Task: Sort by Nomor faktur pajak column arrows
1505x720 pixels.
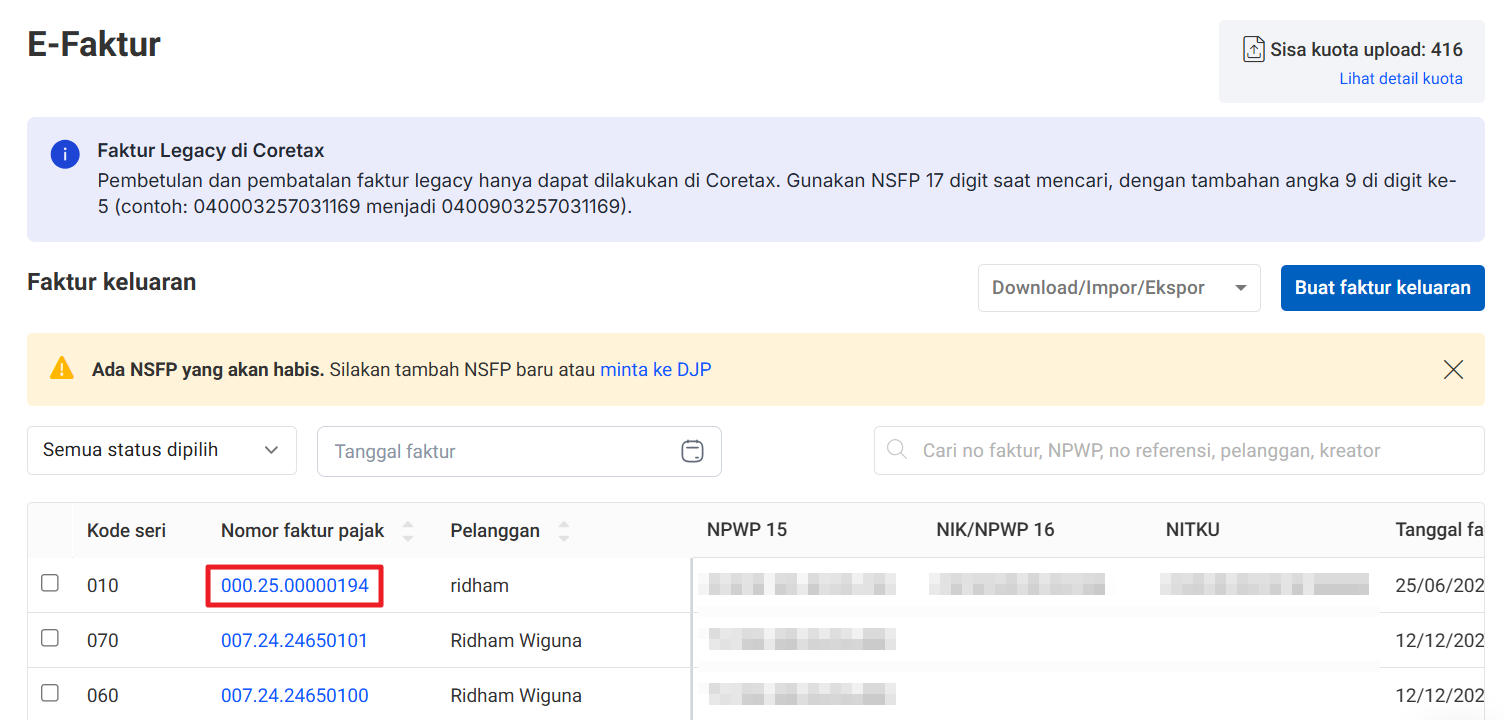Action: coord(407,530)
